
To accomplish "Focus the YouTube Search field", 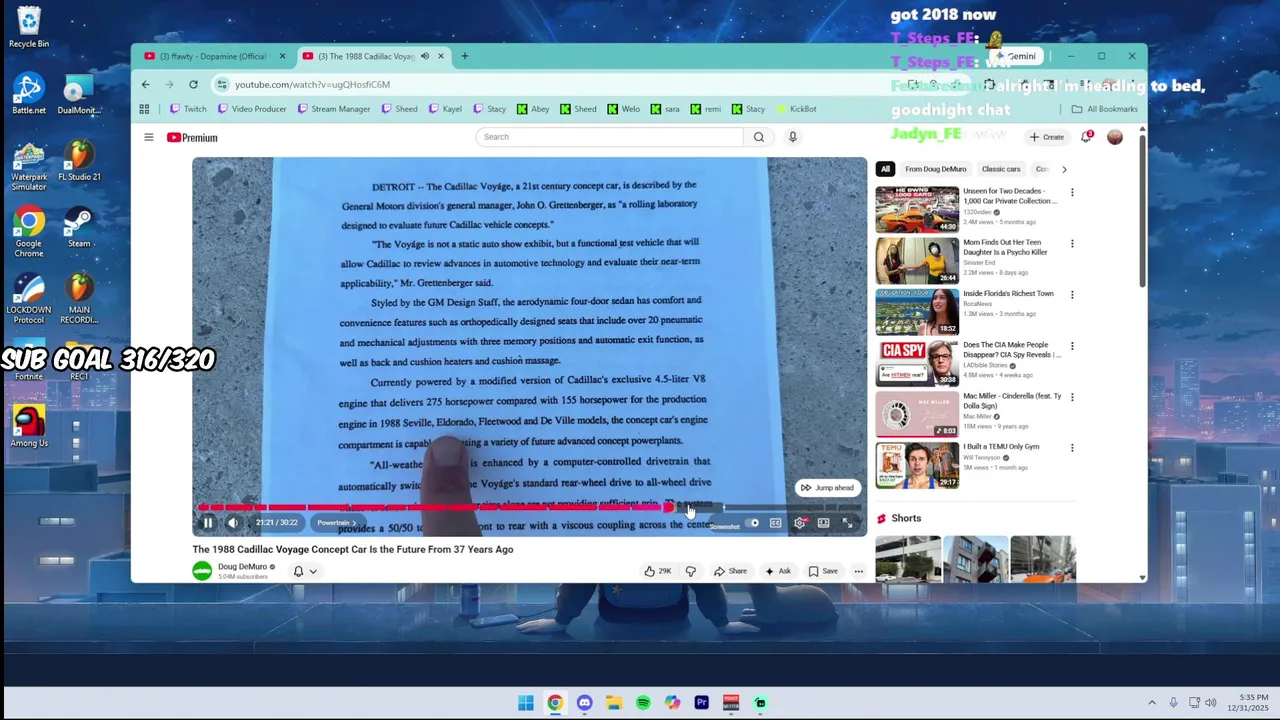I will point(610,137).
